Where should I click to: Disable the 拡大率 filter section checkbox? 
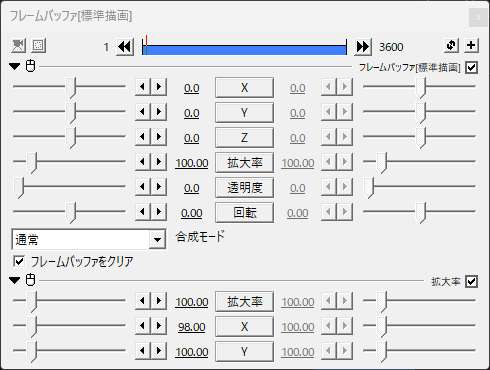pos(472,282)
